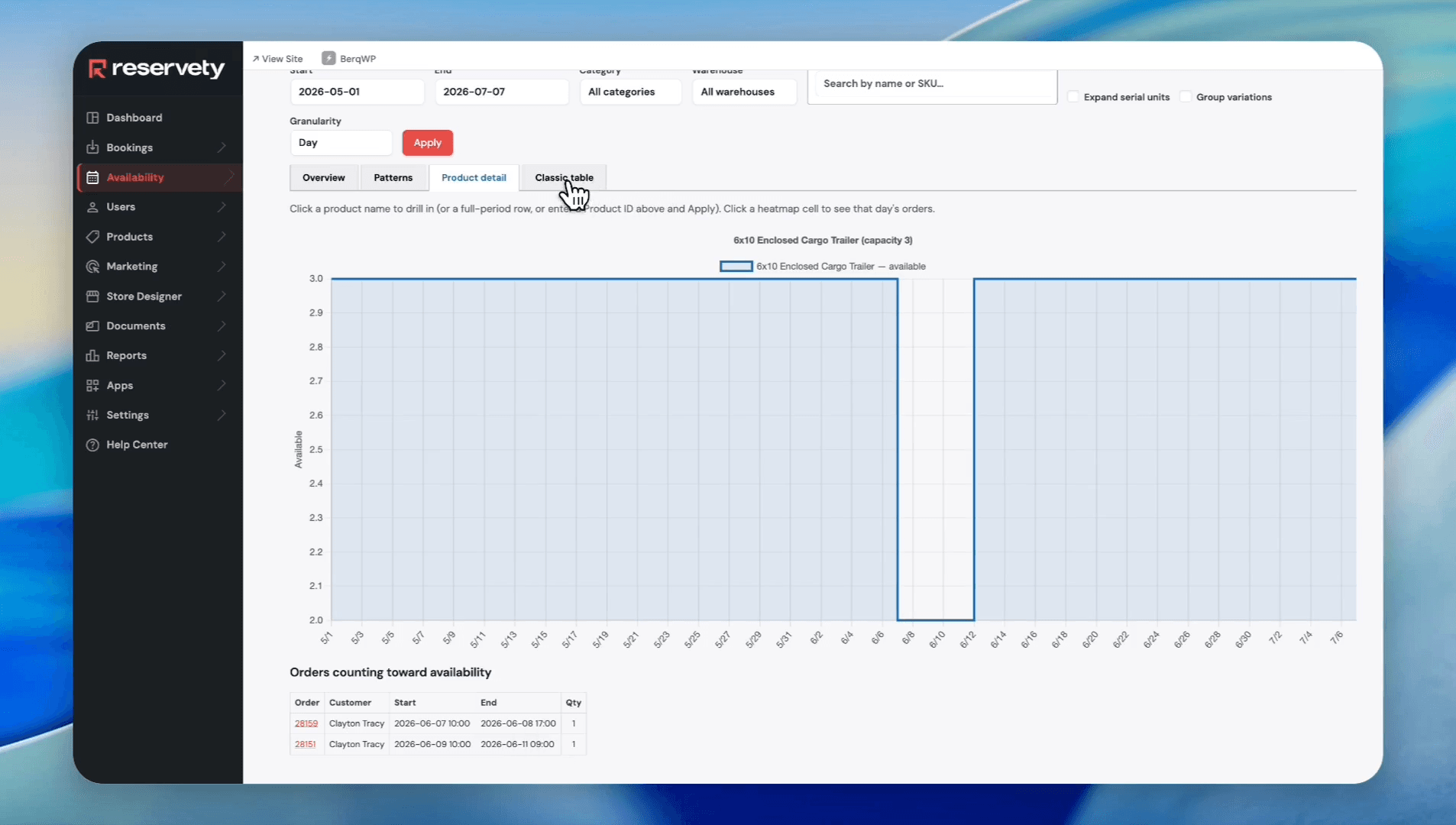Click the Start date field 2026-05-01
The width and height of the screenshot is (1456, 825).
(x=357, y=92)
